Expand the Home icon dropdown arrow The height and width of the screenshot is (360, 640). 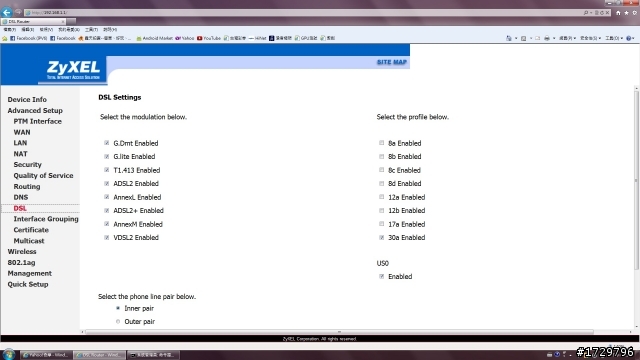point(516,38)
